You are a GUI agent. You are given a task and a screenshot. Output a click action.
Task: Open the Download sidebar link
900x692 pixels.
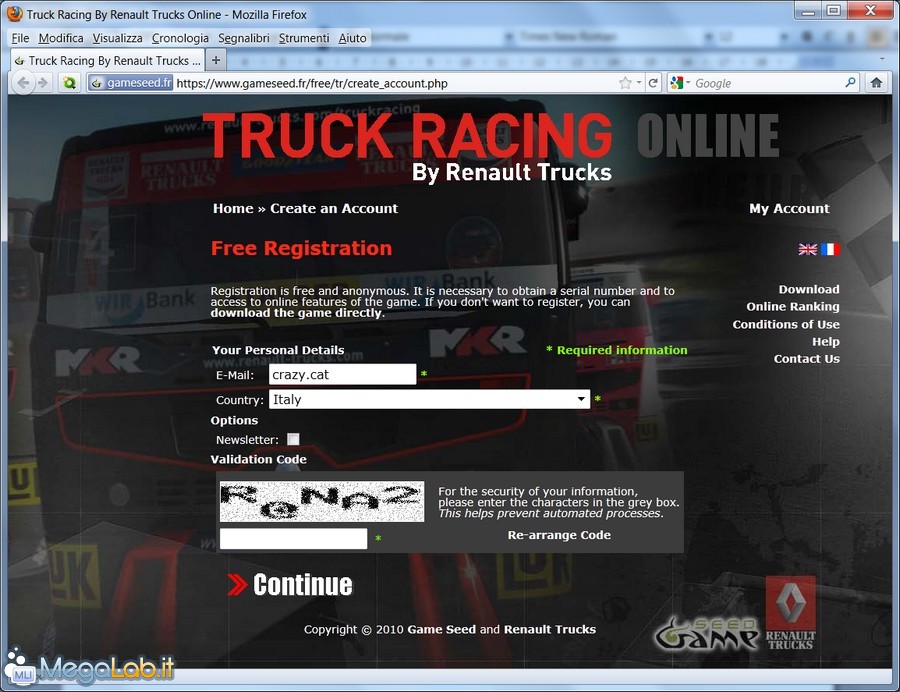(x=809, y=289)
